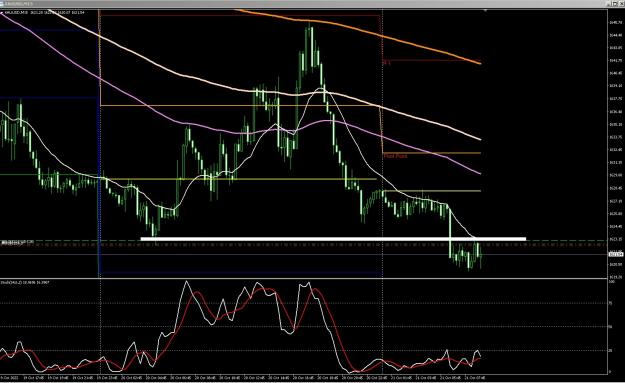Screen dimensions: 625x383
Task: Click the chart window title icon
Action: tap(2, 4)
